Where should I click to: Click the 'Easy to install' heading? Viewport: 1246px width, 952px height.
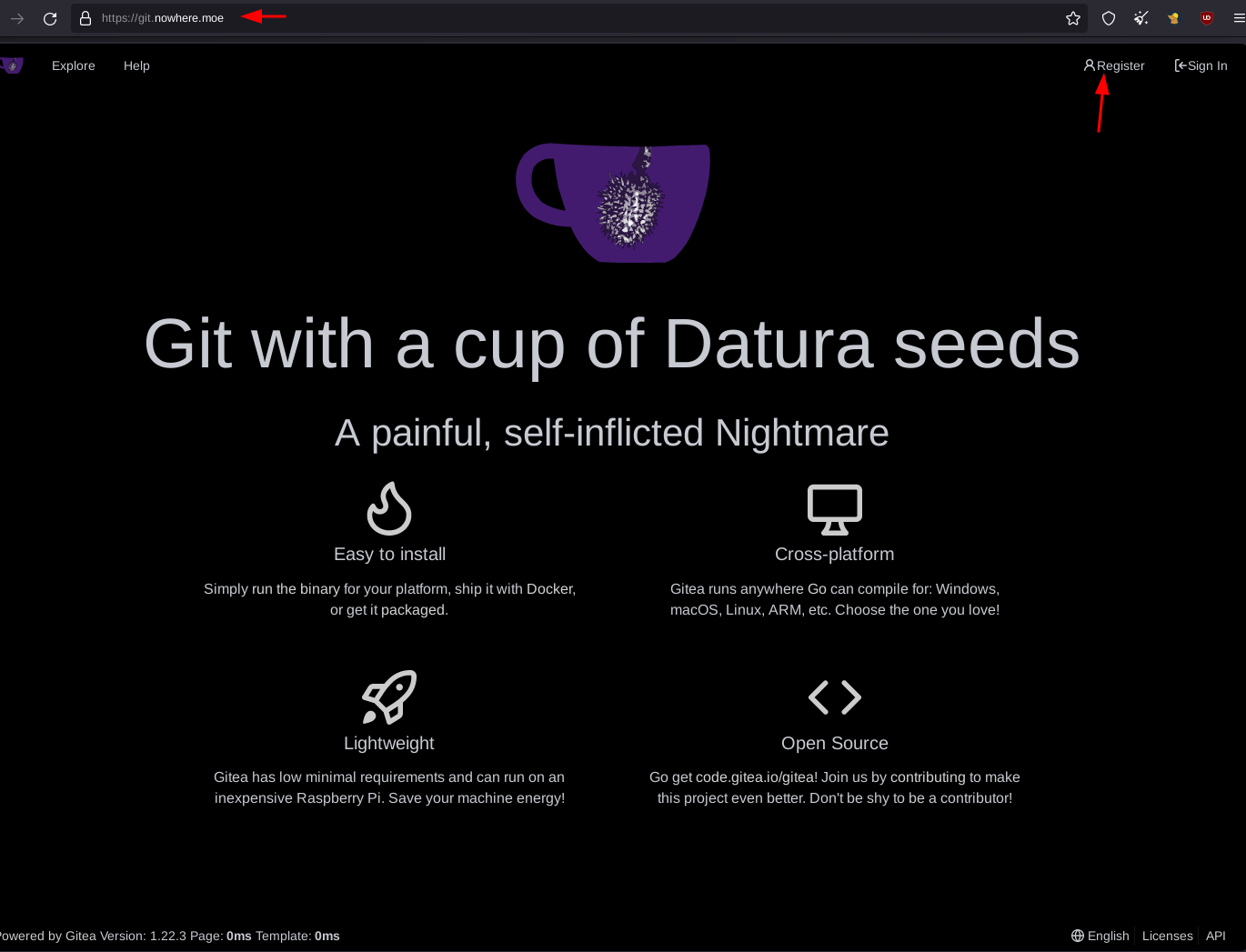pyautogui.click(x=389, y=554)
